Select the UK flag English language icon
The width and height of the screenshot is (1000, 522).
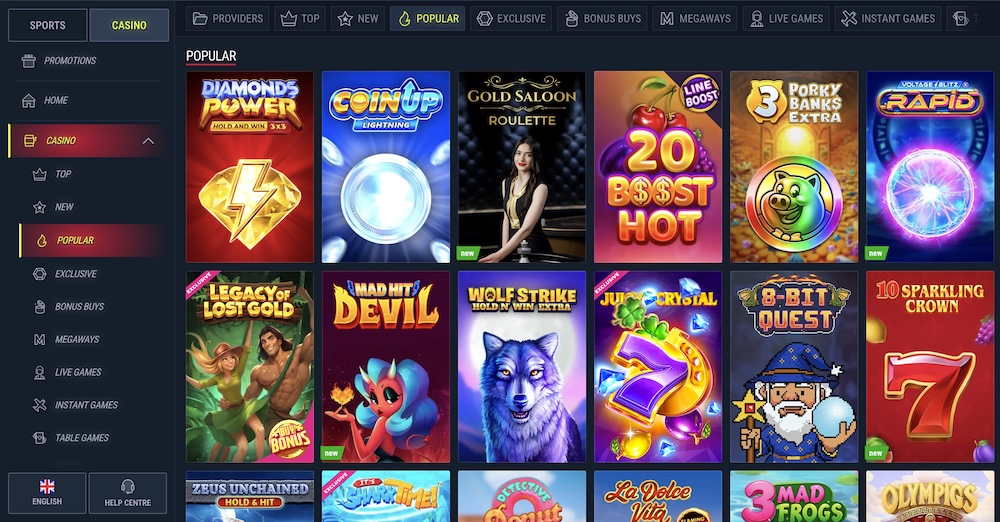coord(47,486)
